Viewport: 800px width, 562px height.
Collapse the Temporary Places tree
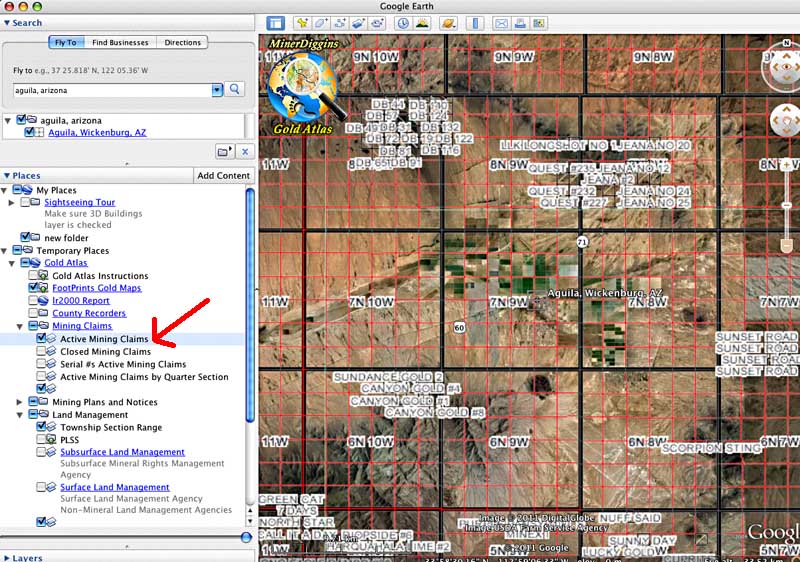coord(4,251)
